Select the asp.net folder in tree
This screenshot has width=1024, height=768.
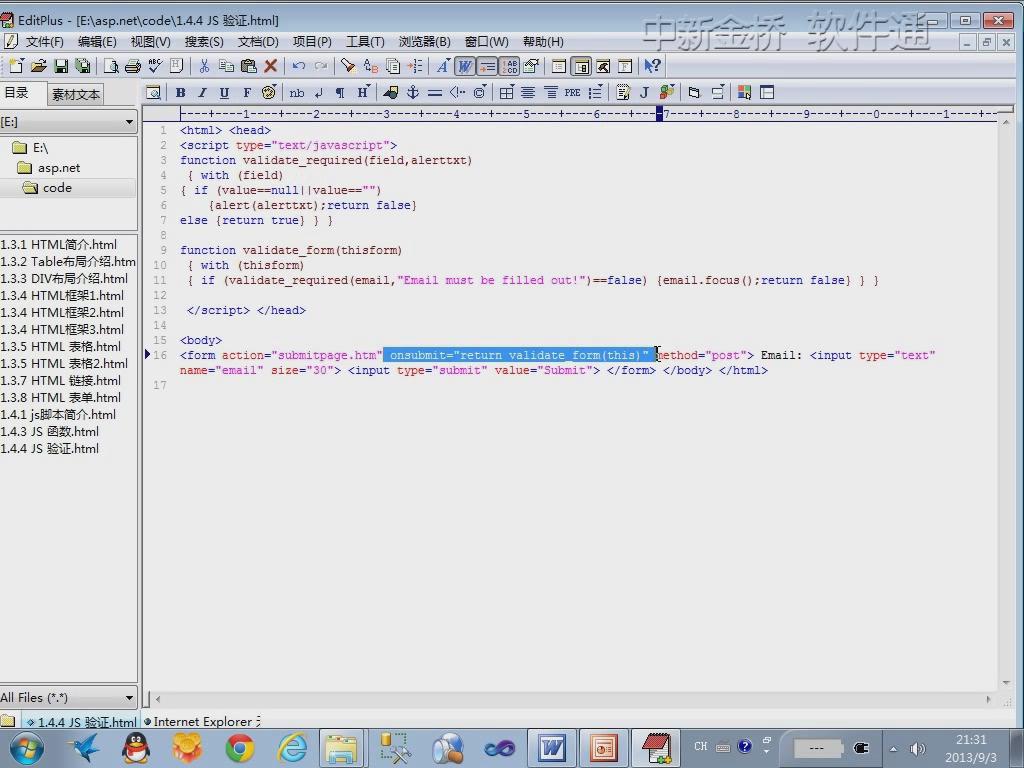pyautogui.click(x=59, y=168)
